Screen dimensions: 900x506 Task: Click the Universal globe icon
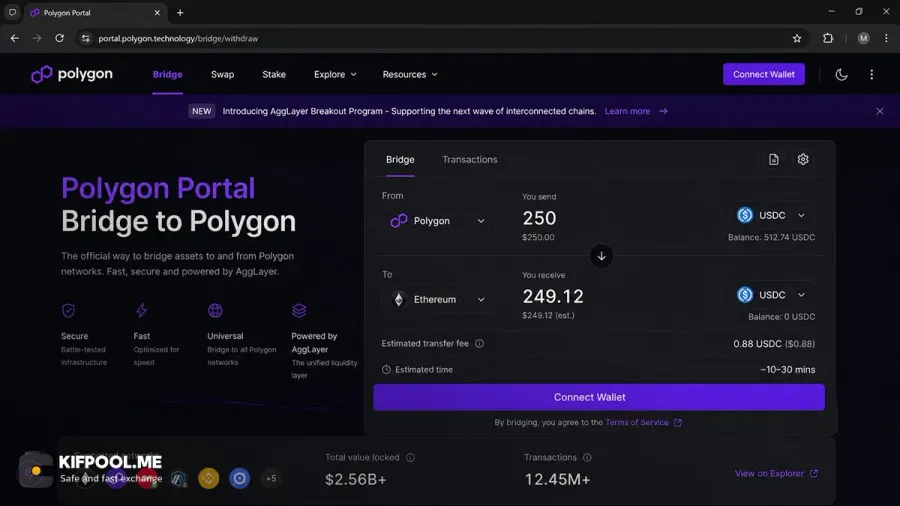(215, 310)
